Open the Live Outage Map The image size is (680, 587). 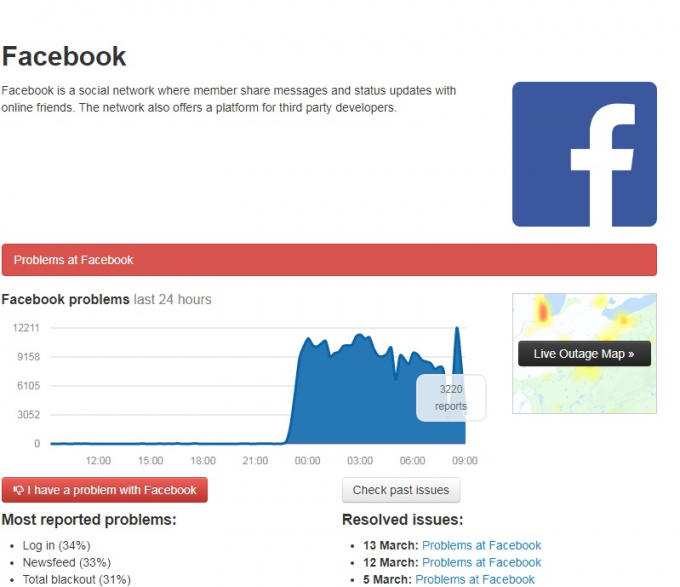point(584,354)
